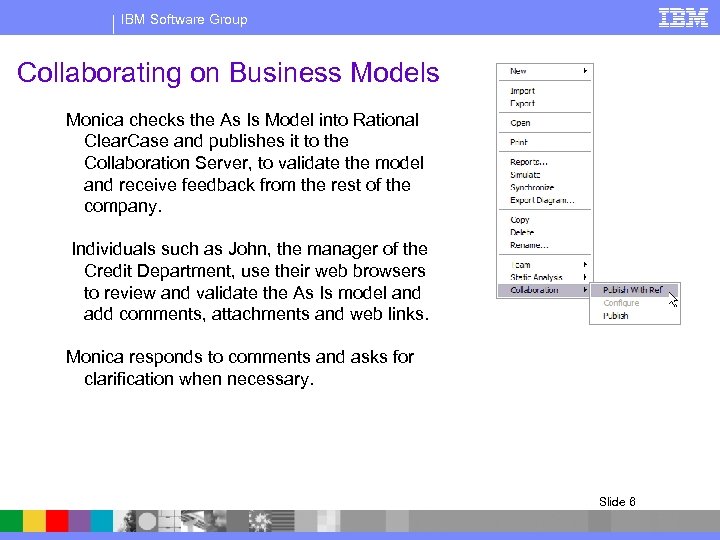This screenshot has height=540, width=720.
Task: Expand the arrow beside Collaboration
Action: [x=585, y=290]
